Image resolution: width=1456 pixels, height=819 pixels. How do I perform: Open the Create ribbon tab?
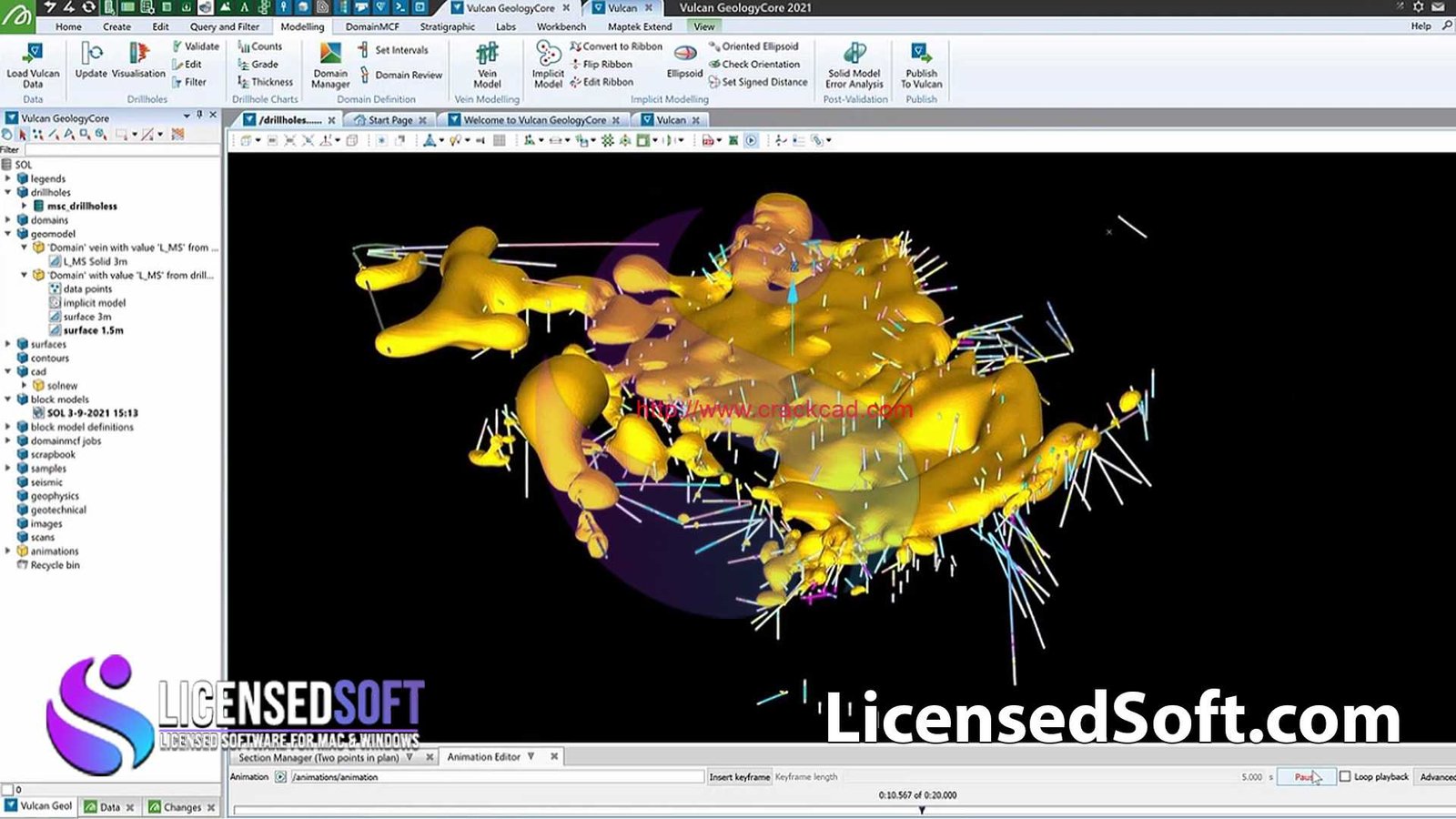[x=116, y=26]
